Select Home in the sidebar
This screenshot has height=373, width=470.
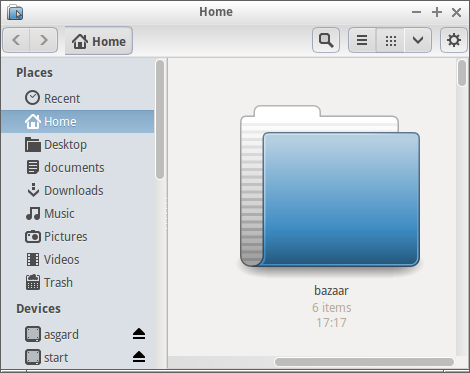pyautogui.click(x=77, y=121)
